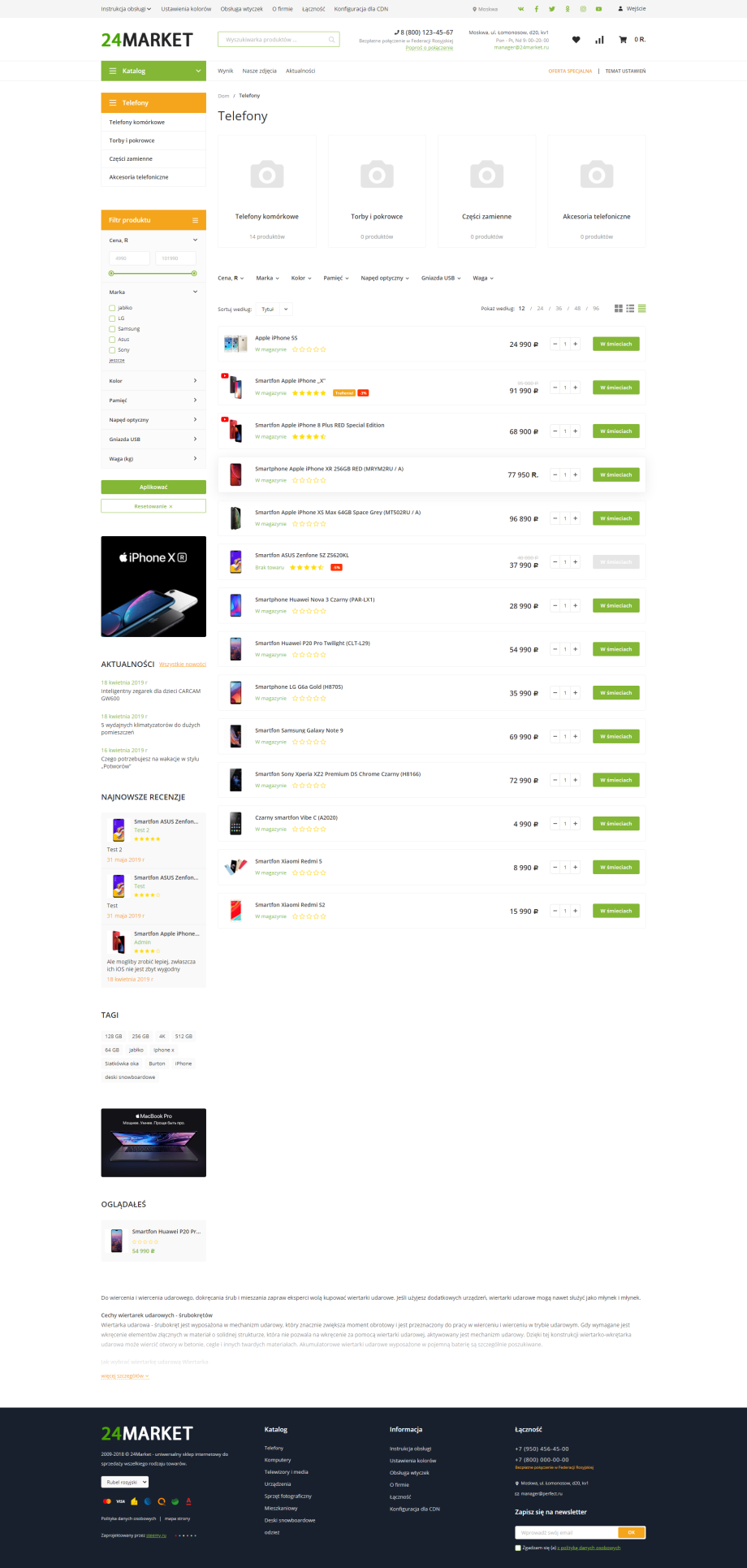Add Apple iPhone 5S to cart
The image size is (747, 1568).
pyautogui.click(x=615, y=344)
